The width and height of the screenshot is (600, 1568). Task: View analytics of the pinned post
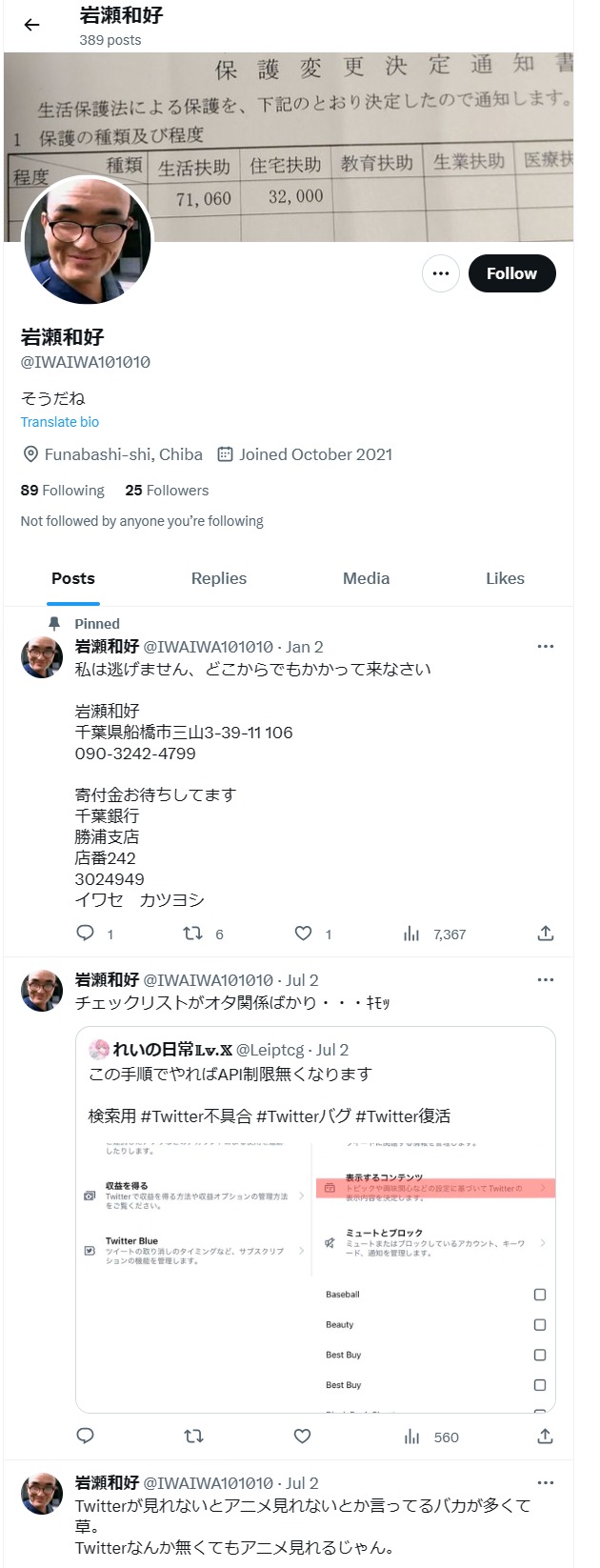click(411, 934)
